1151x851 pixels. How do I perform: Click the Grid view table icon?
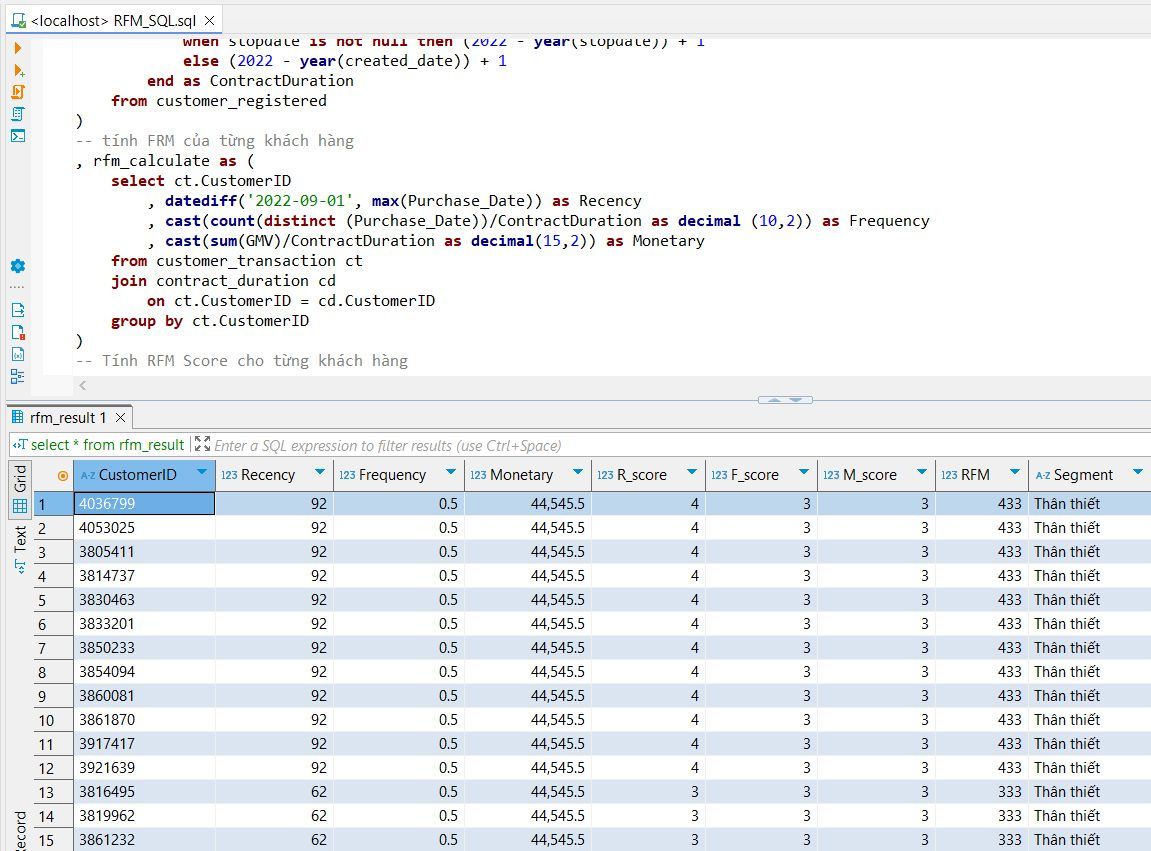[20, 506]
